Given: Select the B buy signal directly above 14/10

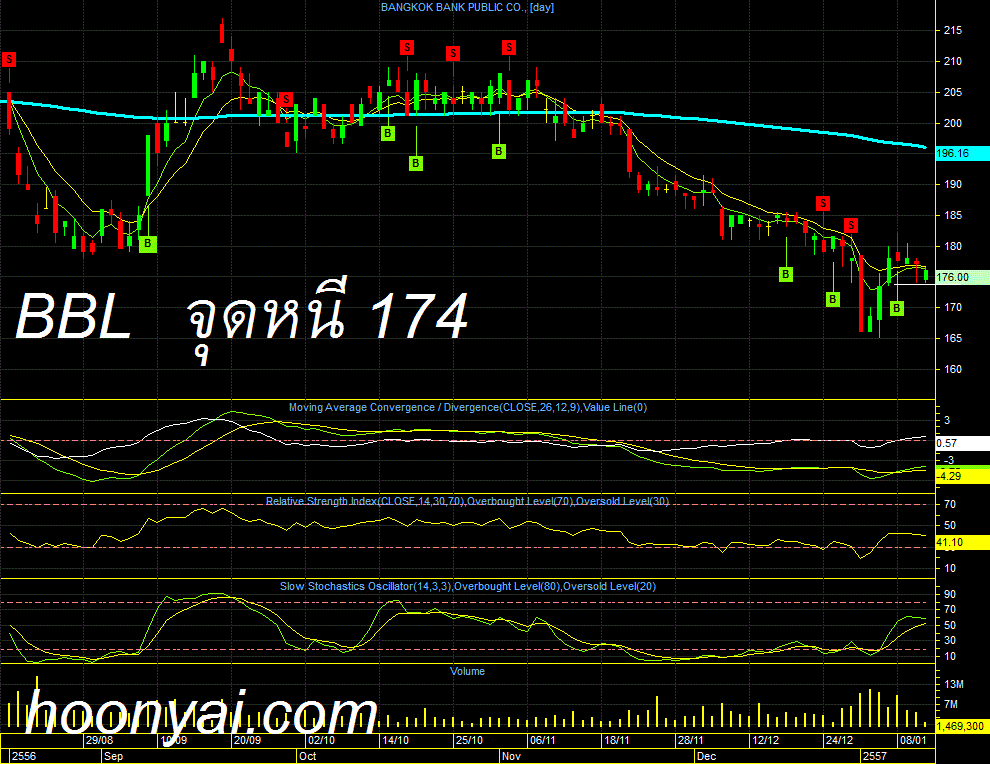Looking at the screenshot, I should click(x=388, y=133).
